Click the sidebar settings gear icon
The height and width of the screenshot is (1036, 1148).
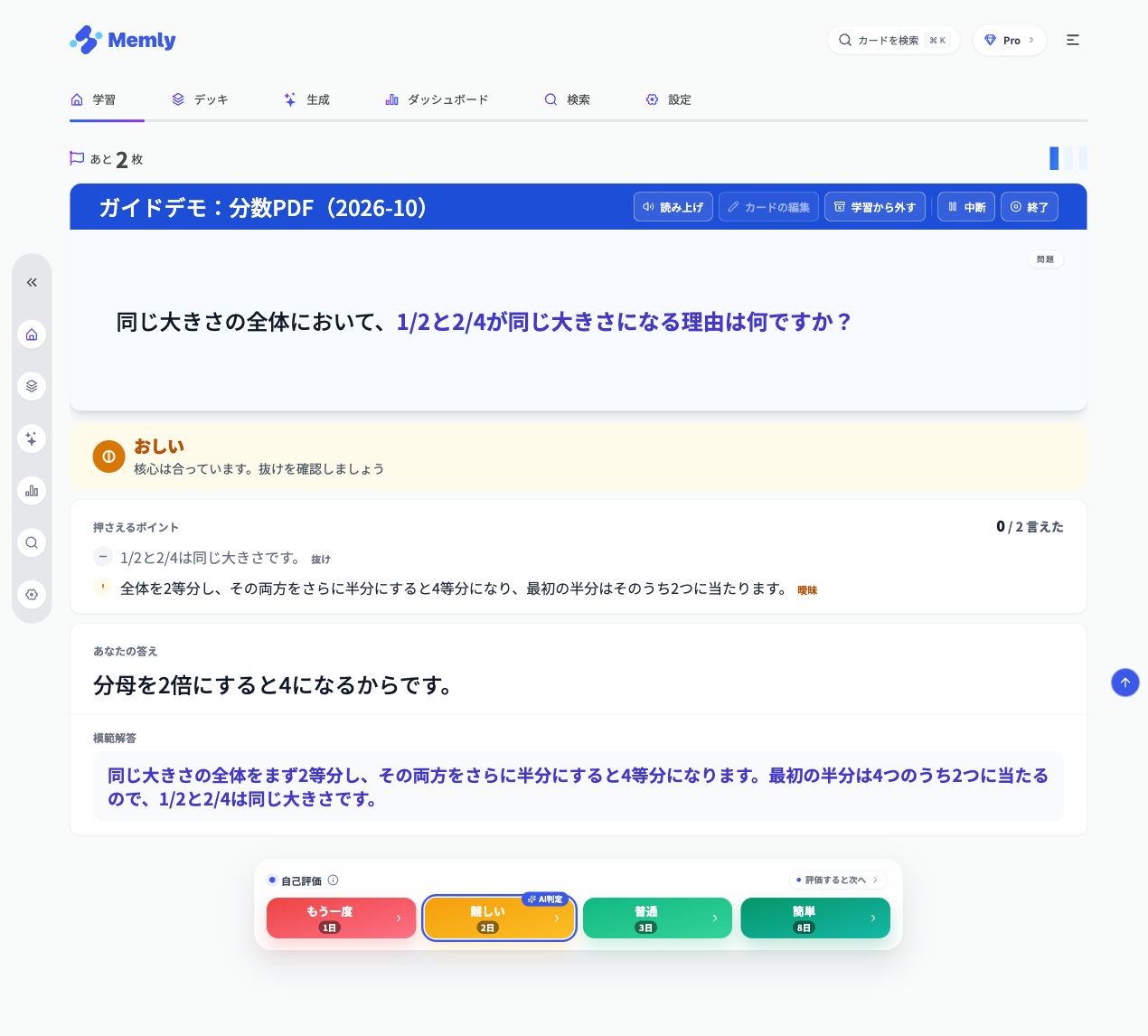click(32, 594)
